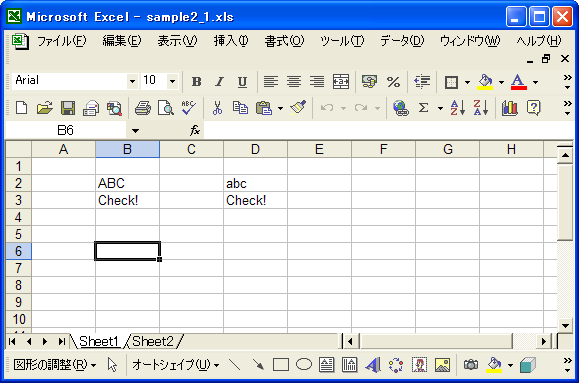Toggle underline formatting
Viewport: 579px width, 383px height.
coord(242,82)
